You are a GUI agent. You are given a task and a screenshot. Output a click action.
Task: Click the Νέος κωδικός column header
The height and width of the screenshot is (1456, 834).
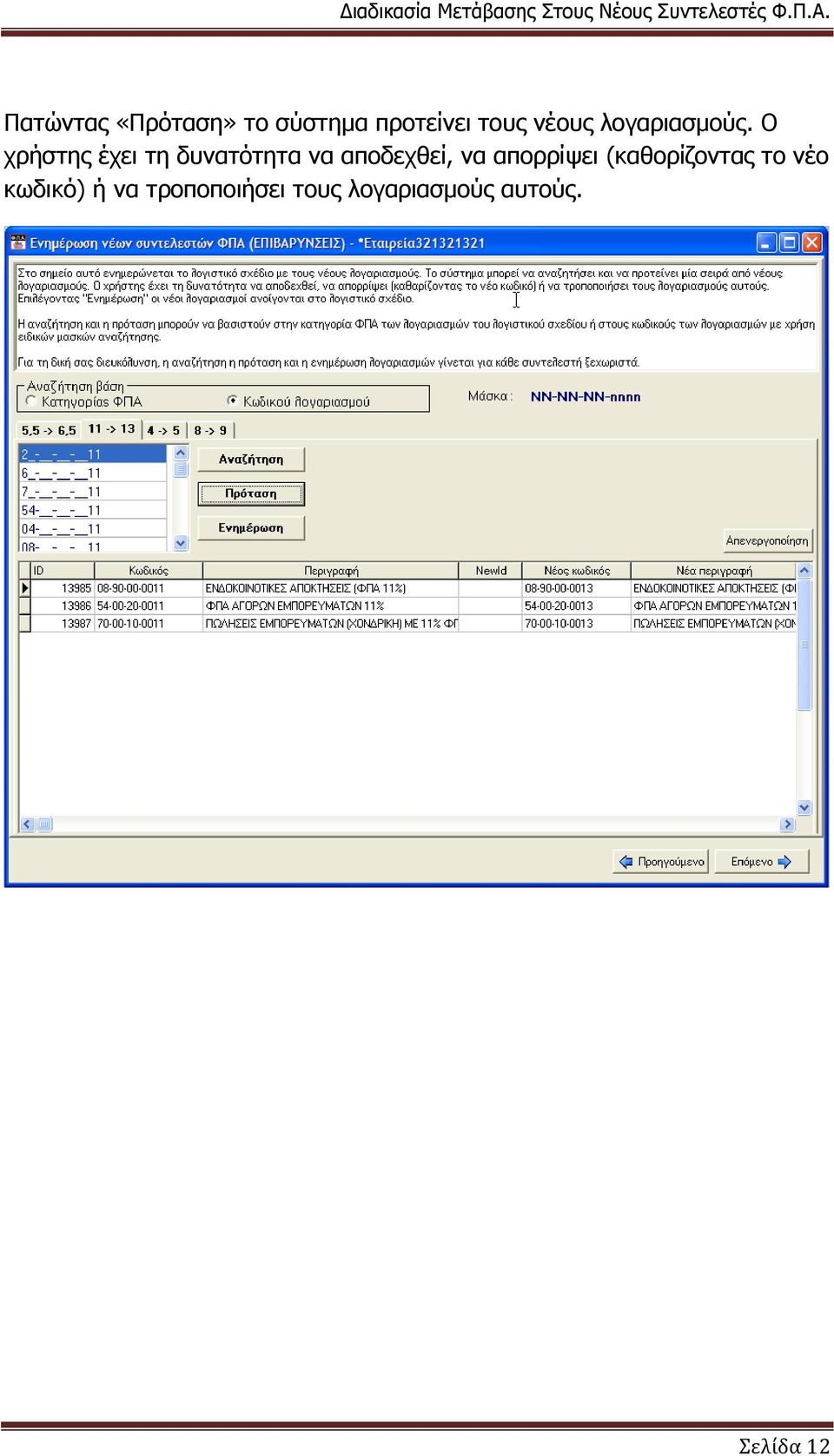[x=577, y=571]
